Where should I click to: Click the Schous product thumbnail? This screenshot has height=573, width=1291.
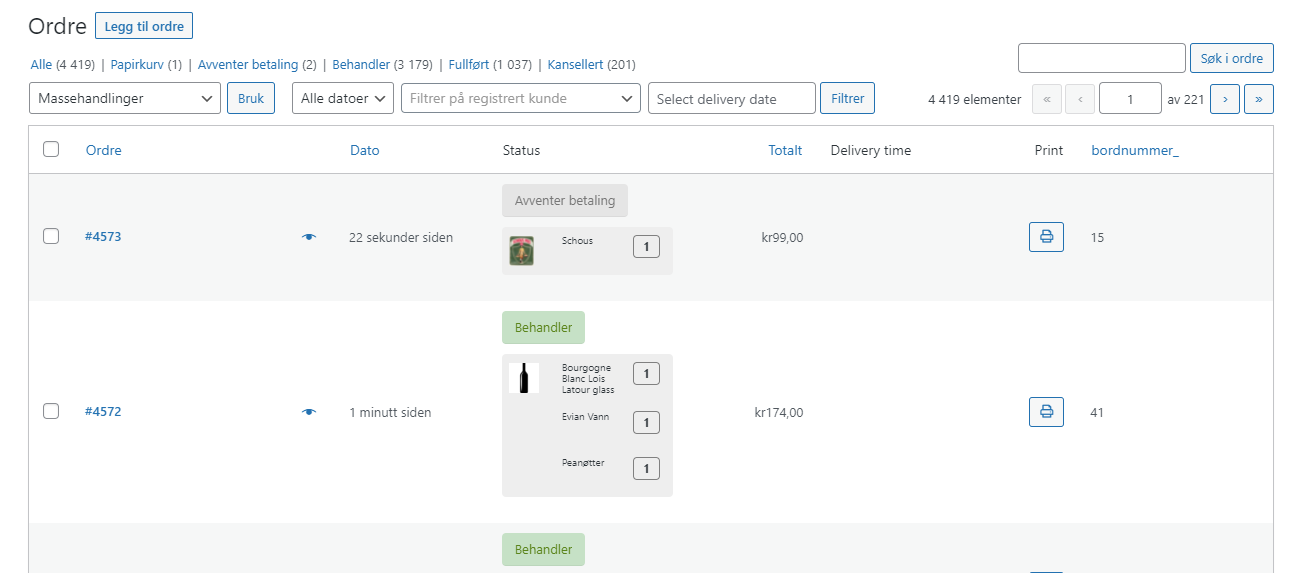[x=521, y=250]
